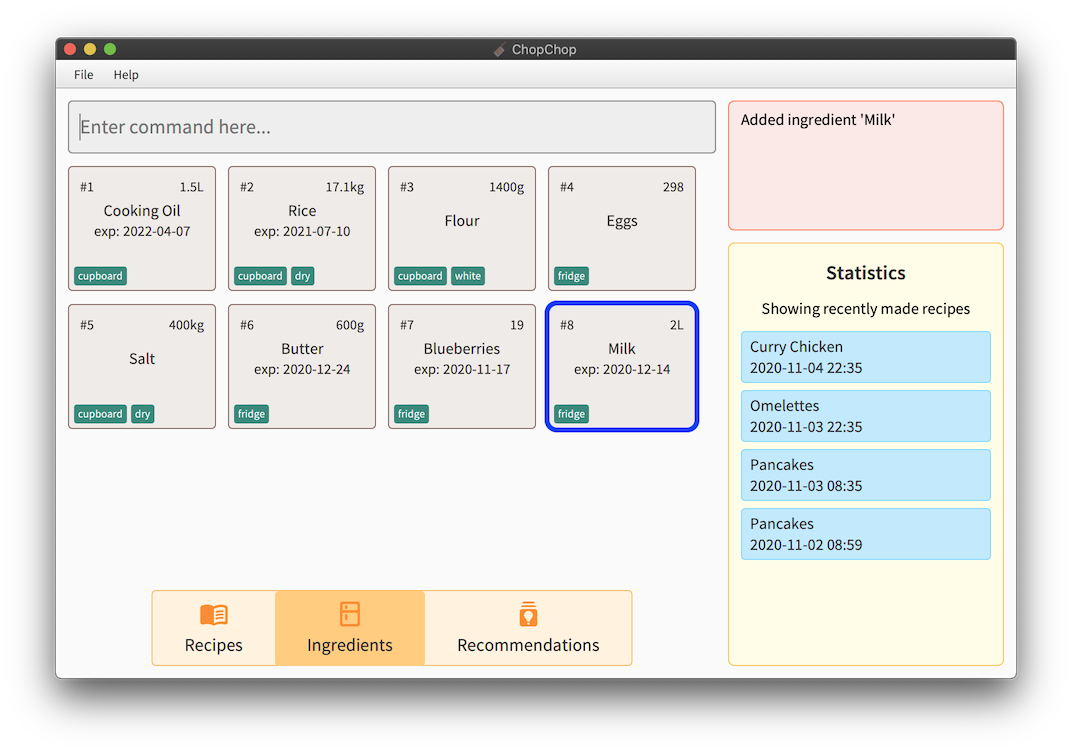This screenshot has height=752, width=1072.
Task: Click the dry tag on Salt card
Action: point(143,414)
